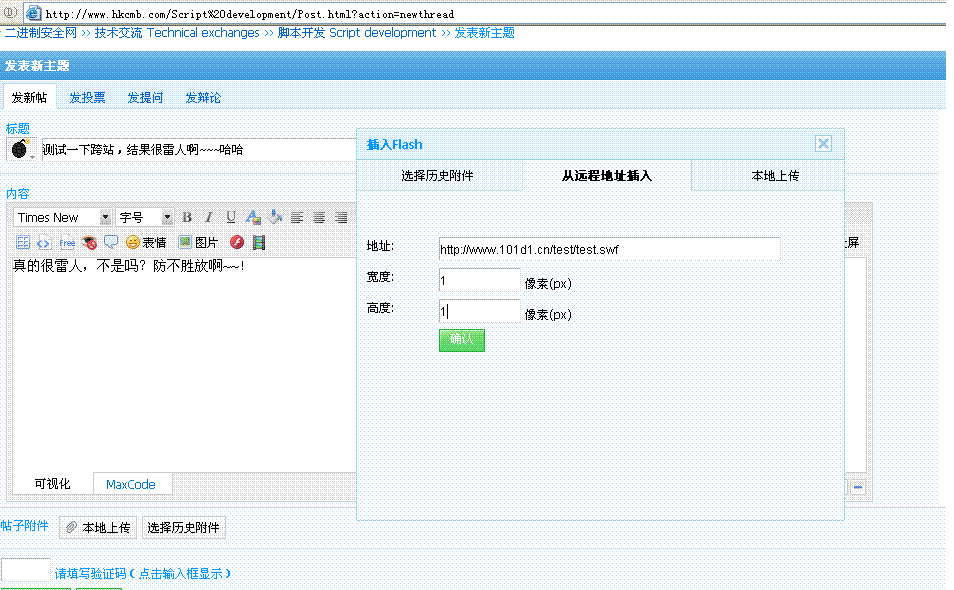Open the bomb topic icon dropdown
954x590 pixels.
click(21, 150)
